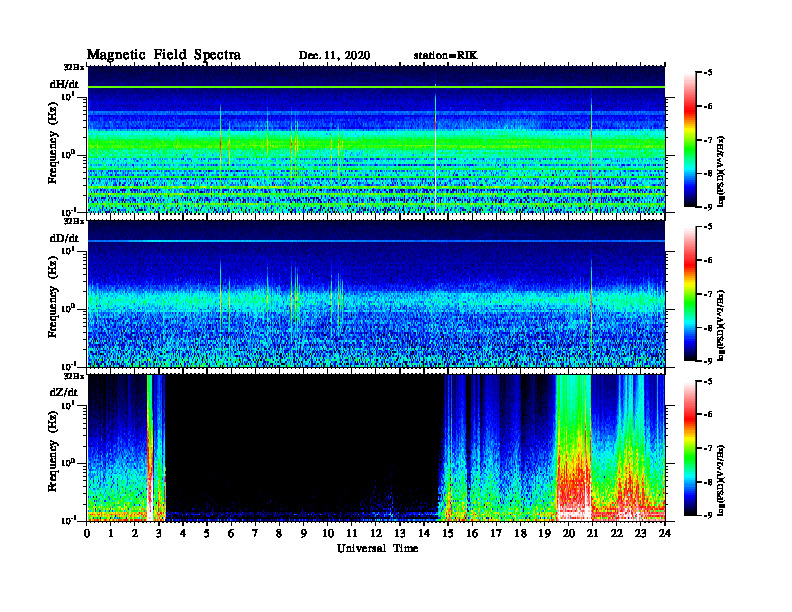Click the hour 23 tick label

tap(640, 533)
